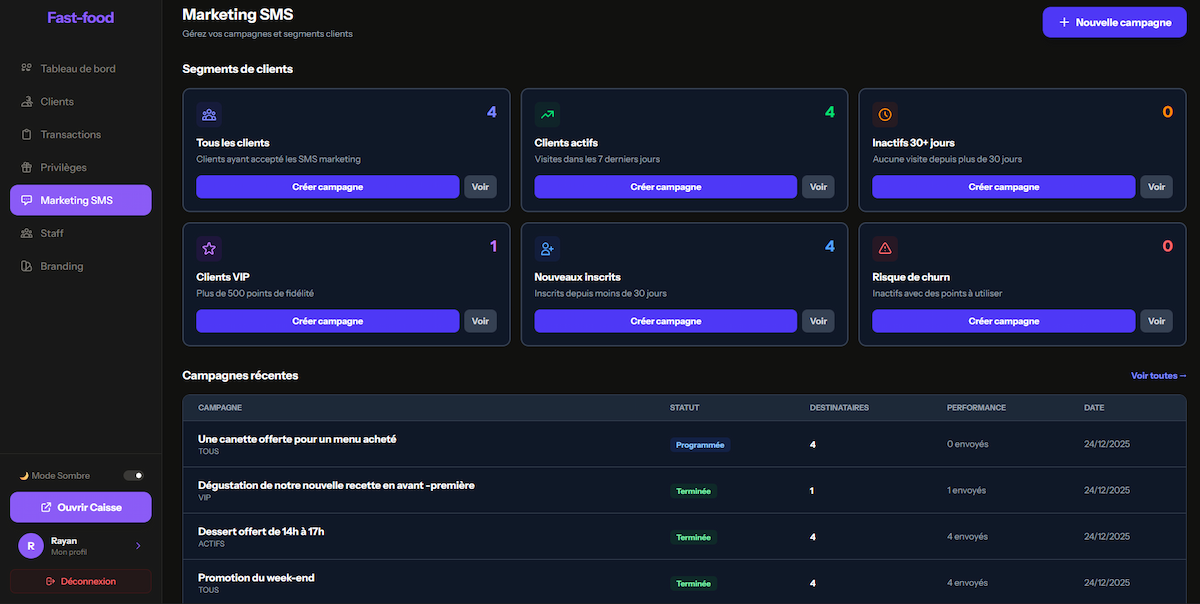
Task: Click the Nouvelle campagne button
Action: 1114,22
